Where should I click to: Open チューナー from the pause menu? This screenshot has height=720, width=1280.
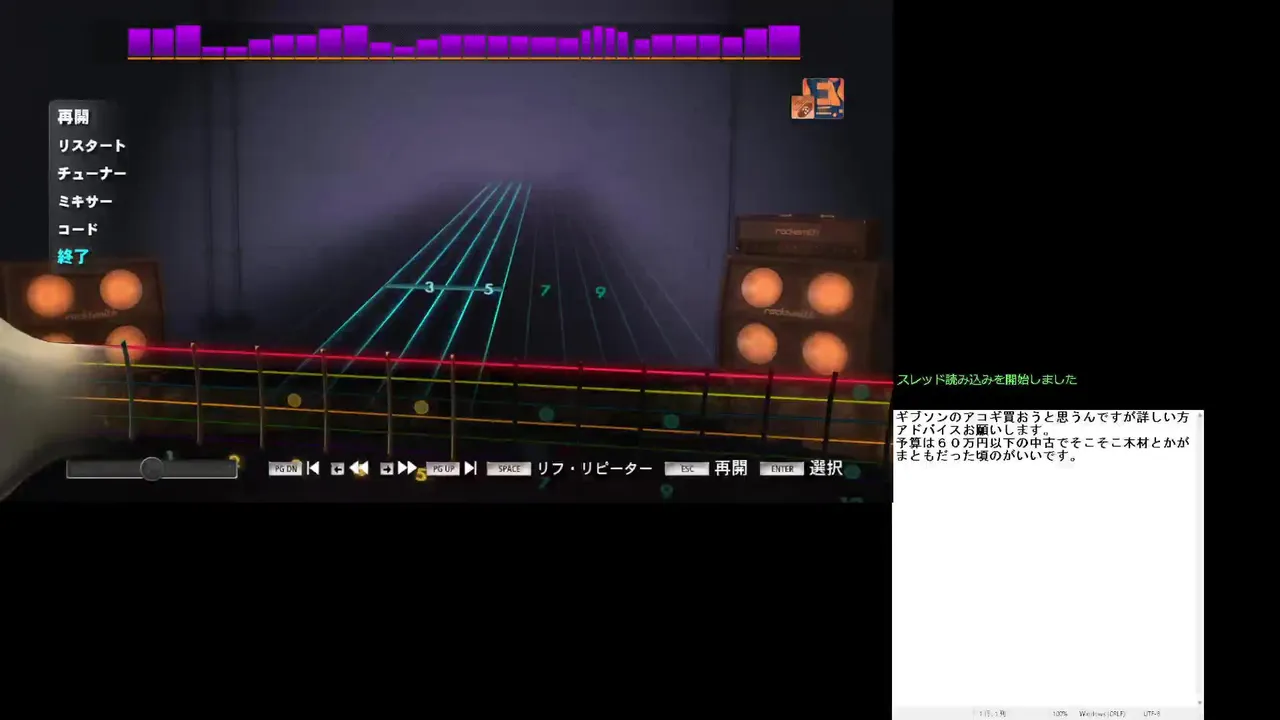(x=91, y=173)
